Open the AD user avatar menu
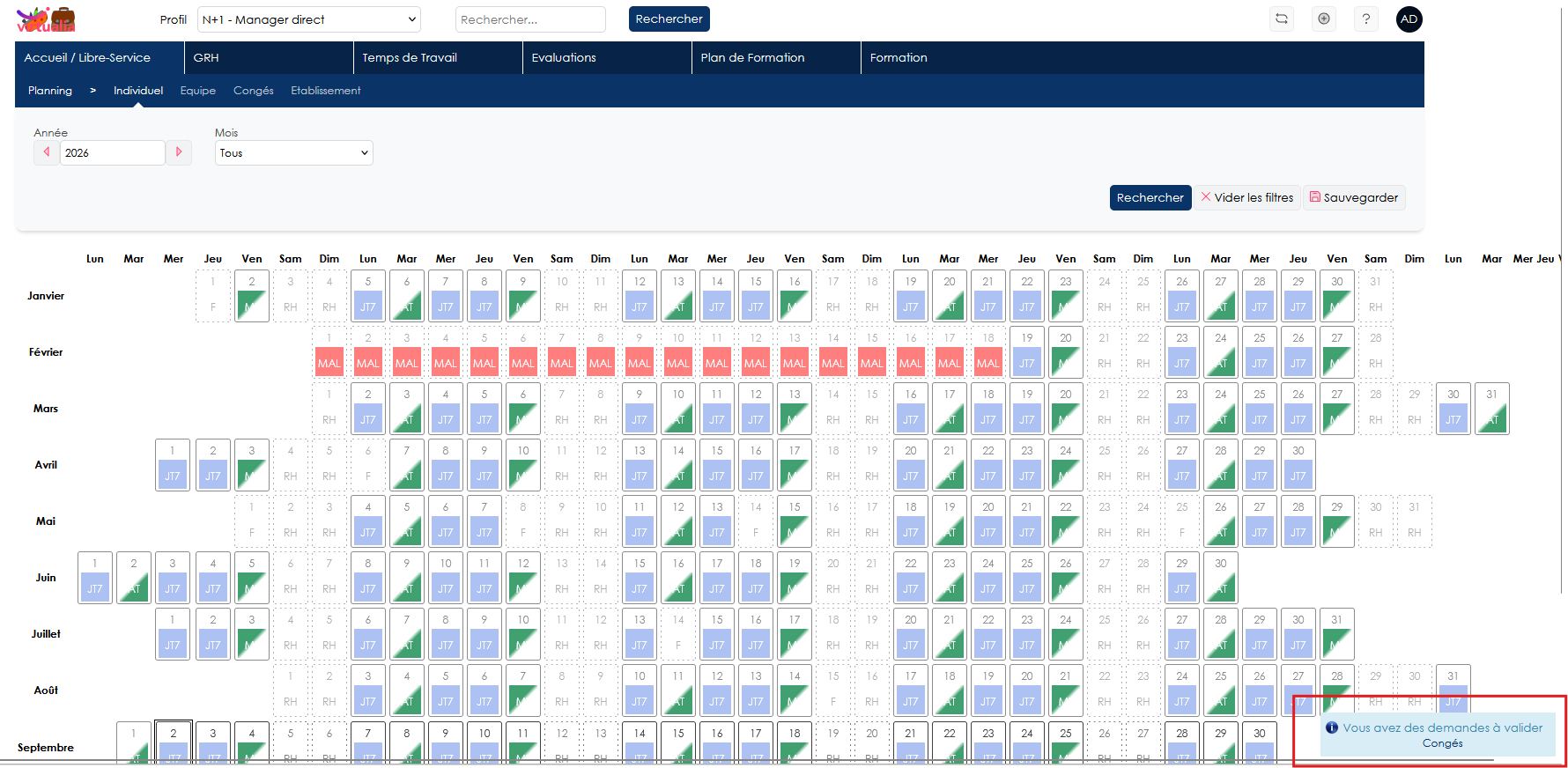The image size is (1568, 768). pyautogui.click(x=1409, y=19)
